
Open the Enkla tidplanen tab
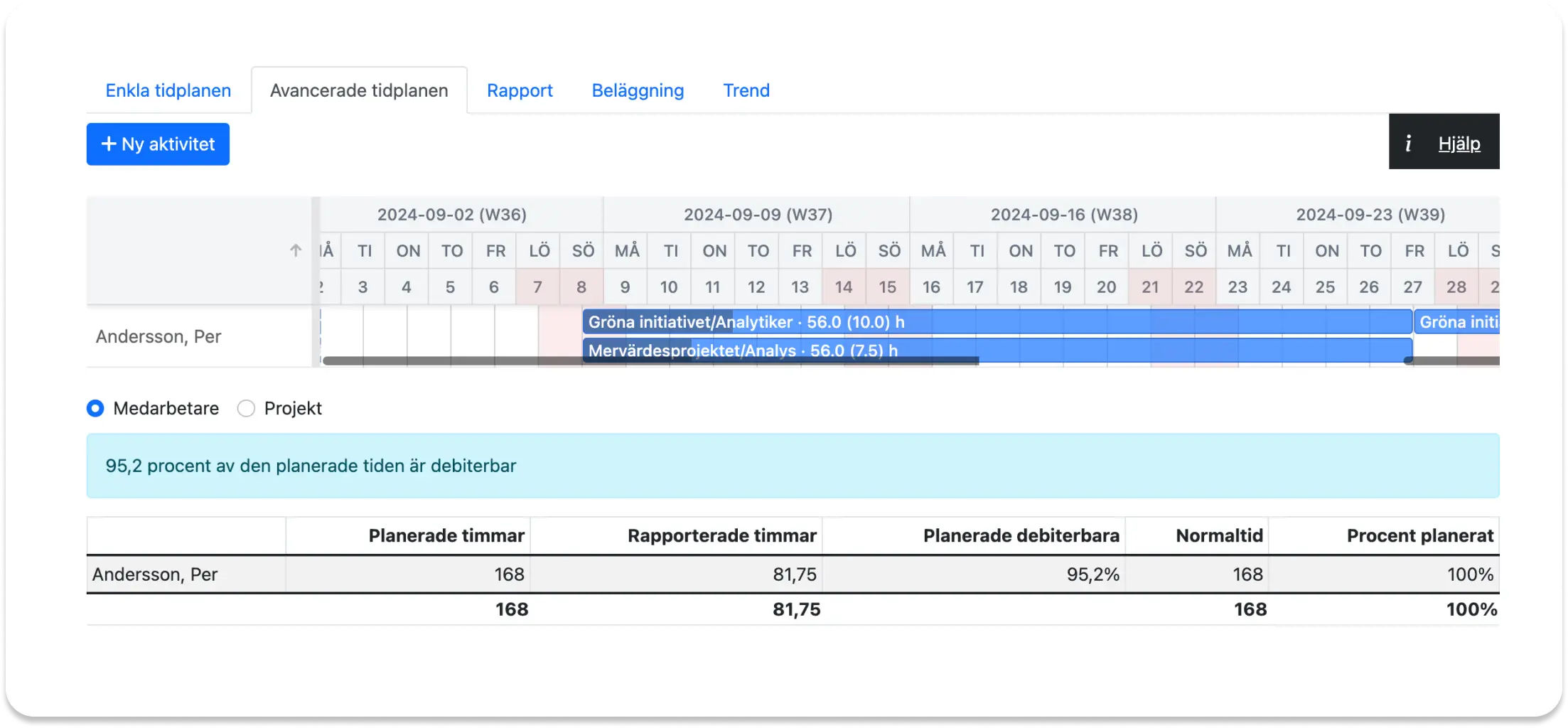[x=168, y=90]
